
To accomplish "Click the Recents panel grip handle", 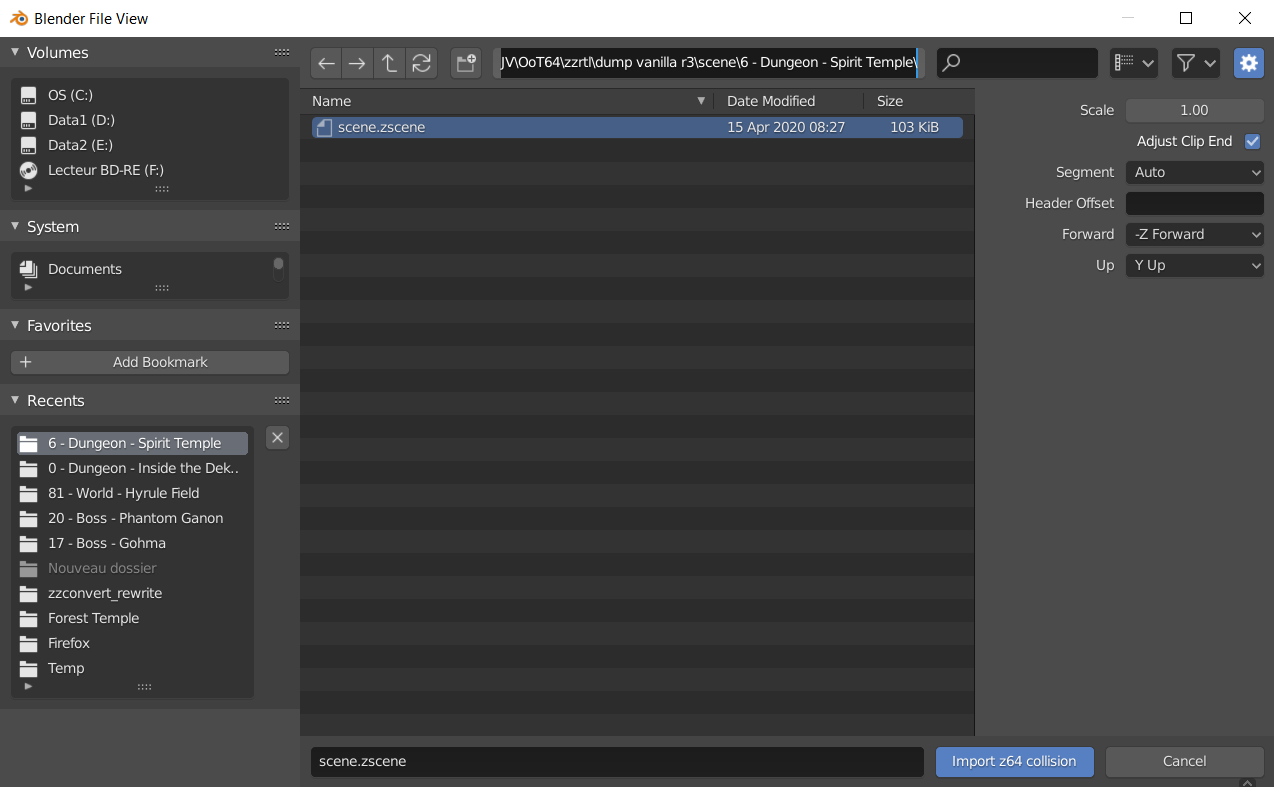I will (282, 400).
